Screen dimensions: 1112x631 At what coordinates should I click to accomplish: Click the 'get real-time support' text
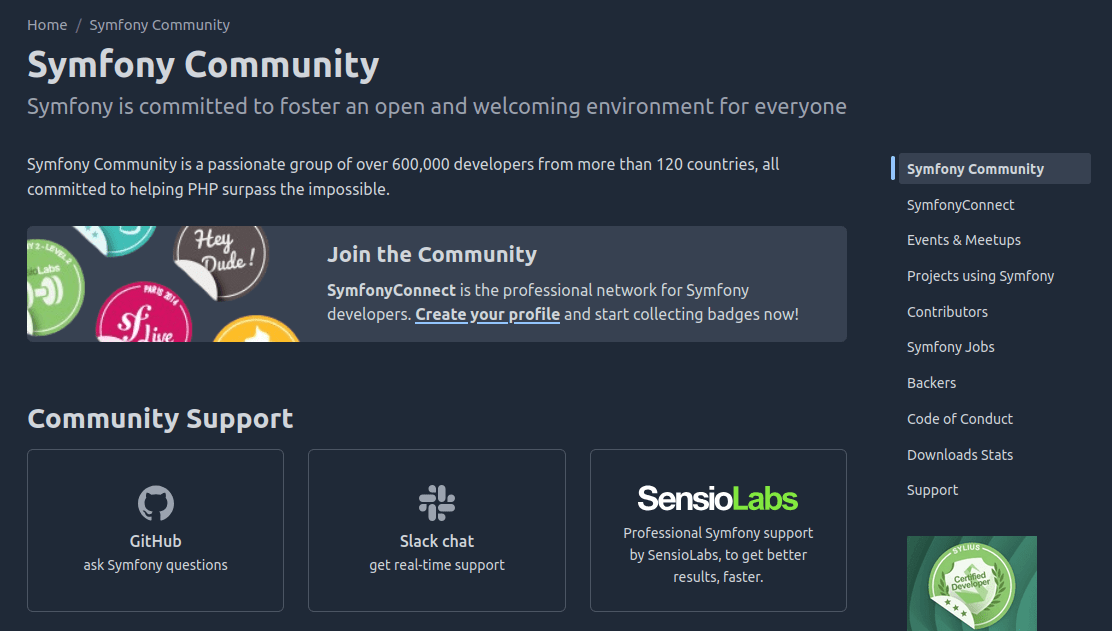(x=437, y=565)
